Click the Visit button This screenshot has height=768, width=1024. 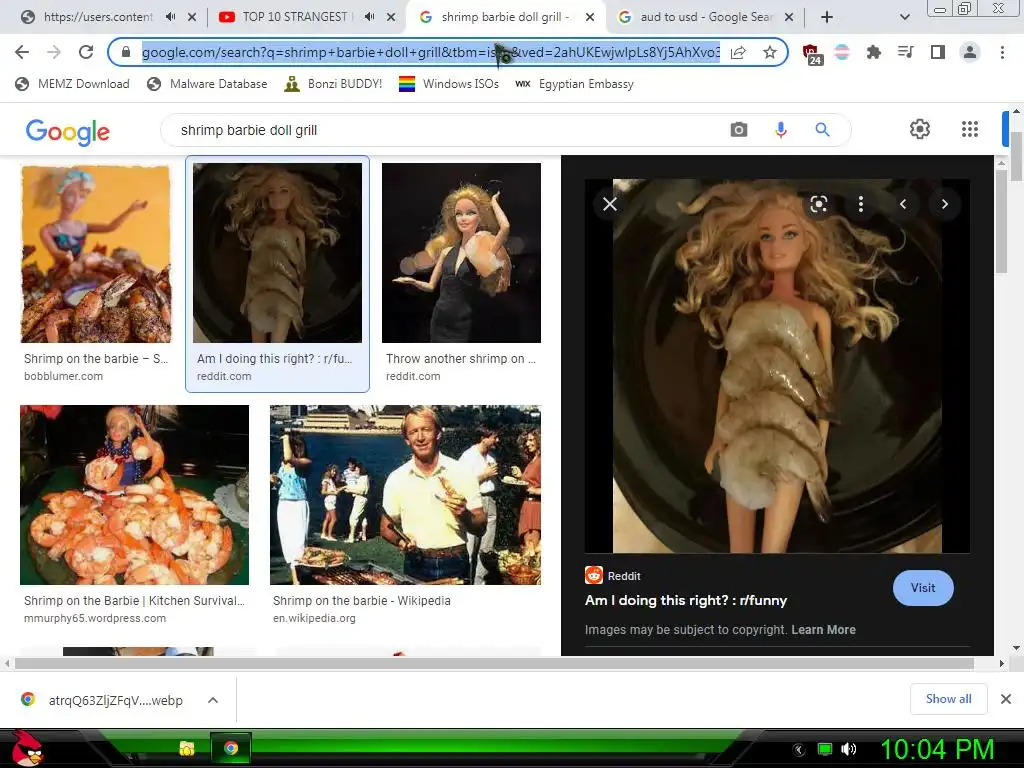(x=923, y=588)
